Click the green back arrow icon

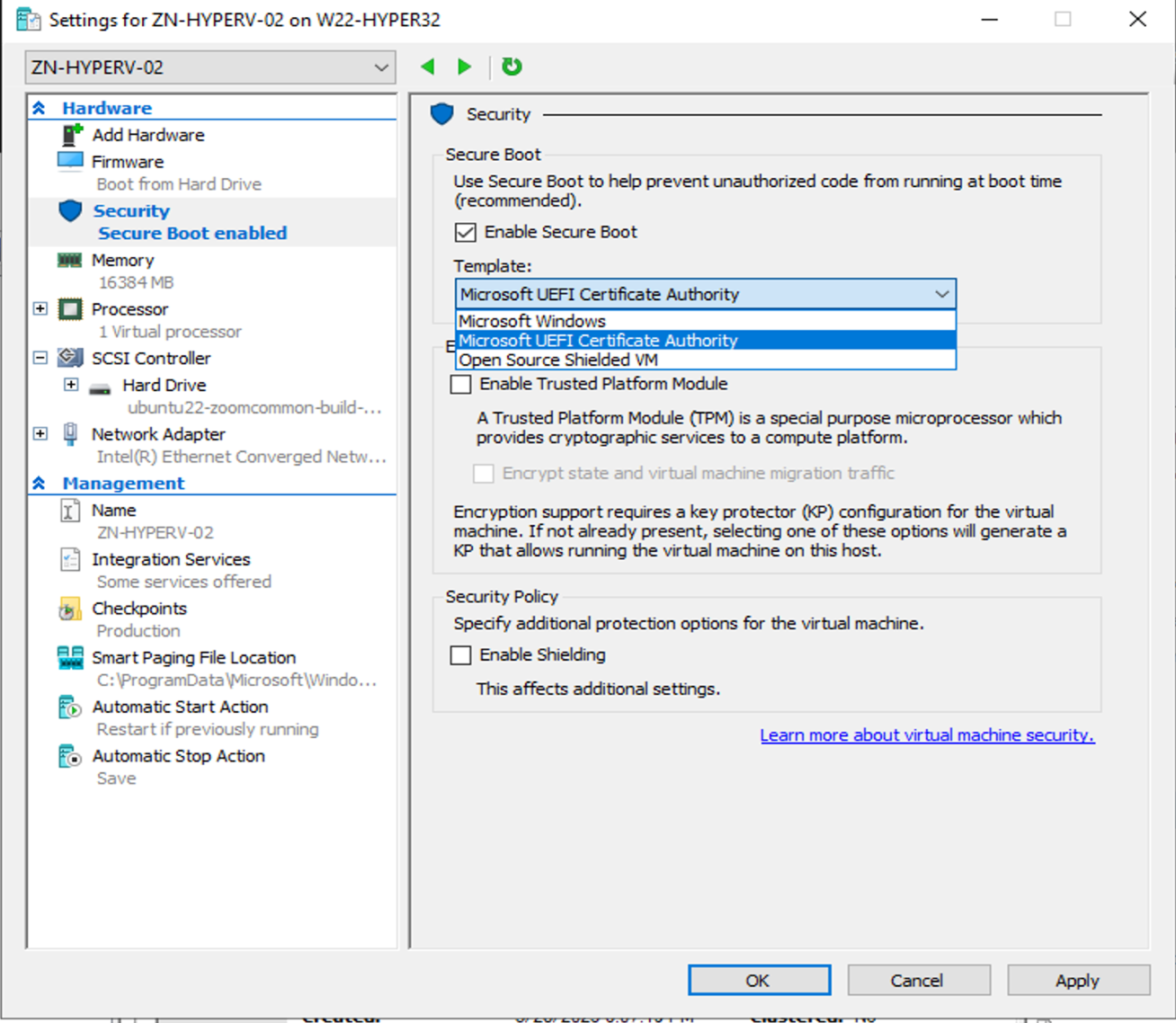(x=428, y=67)
